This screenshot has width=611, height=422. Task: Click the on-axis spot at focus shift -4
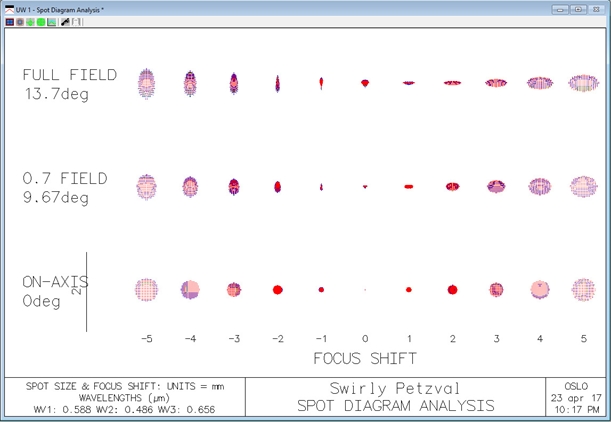190,290
